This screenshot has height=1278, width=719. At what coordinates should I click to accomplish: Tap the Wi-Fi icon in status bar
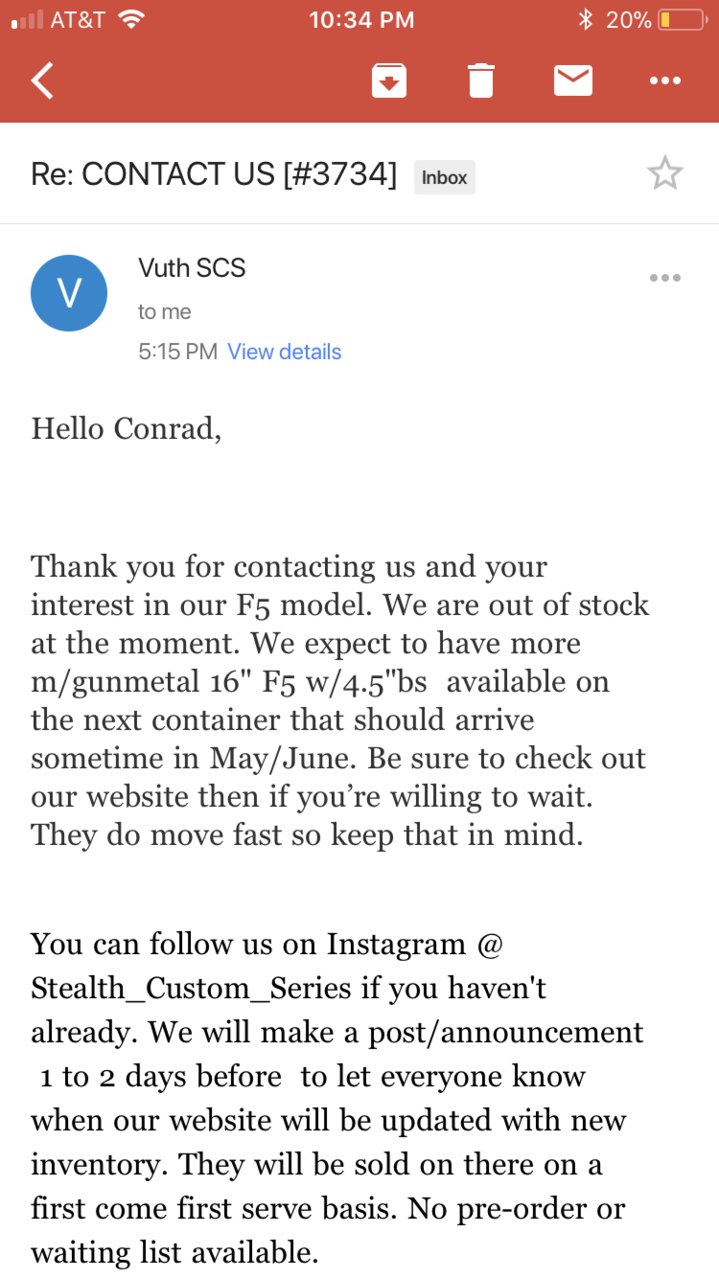tap(131, 19)
